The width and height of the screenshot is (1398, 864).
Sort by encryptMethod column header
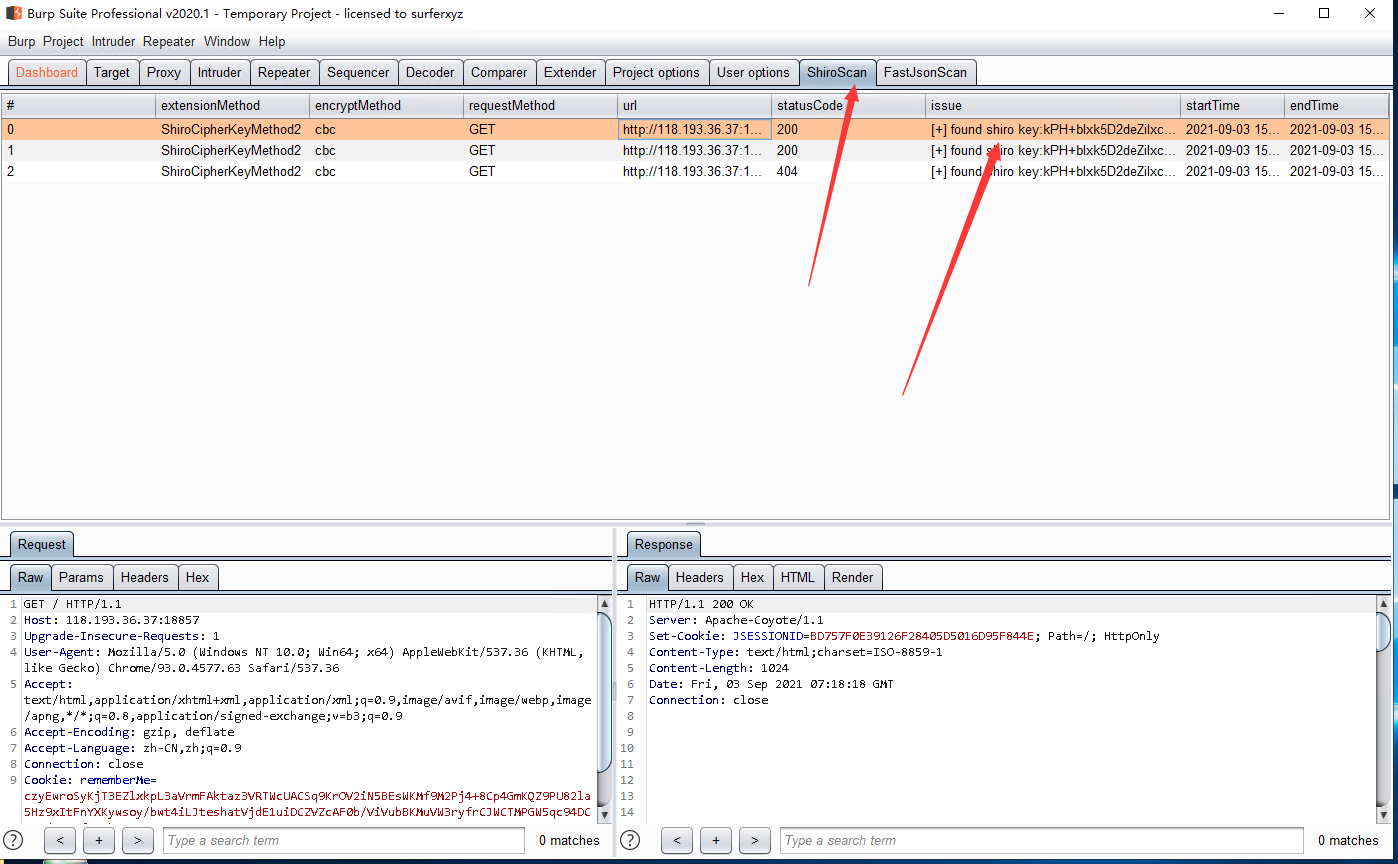click(x=386, y=105)
